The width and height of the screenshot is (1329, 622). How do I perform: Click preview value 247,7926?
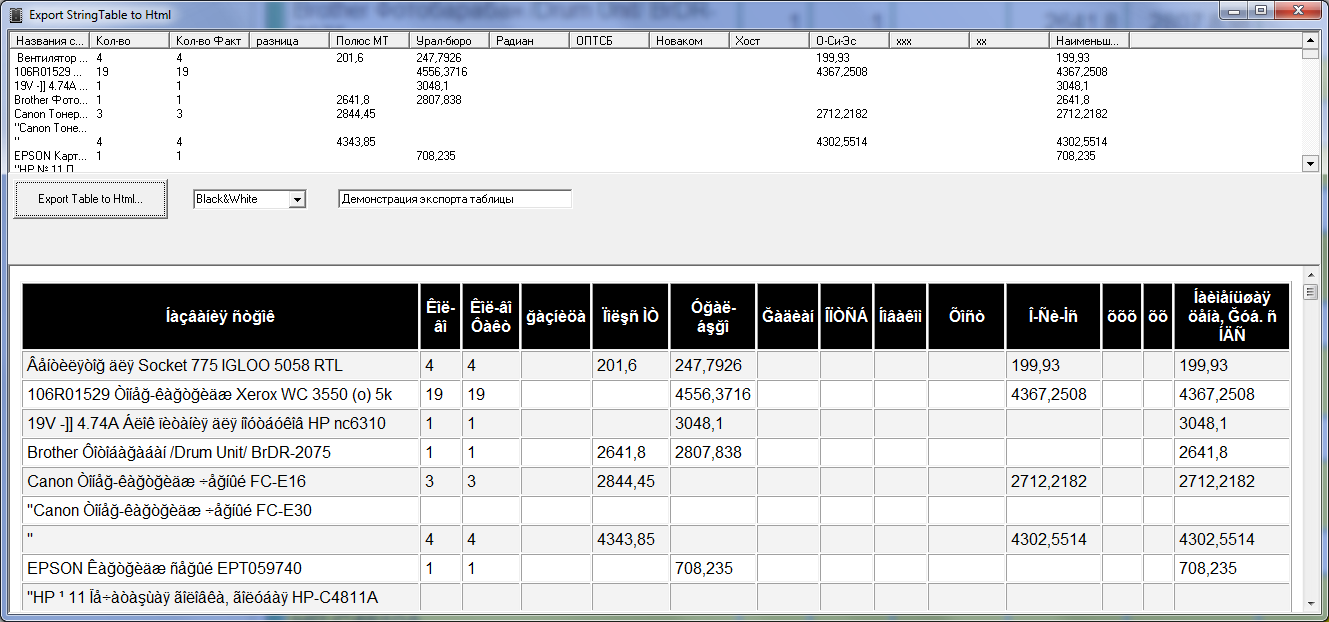(x=708, y=365)
